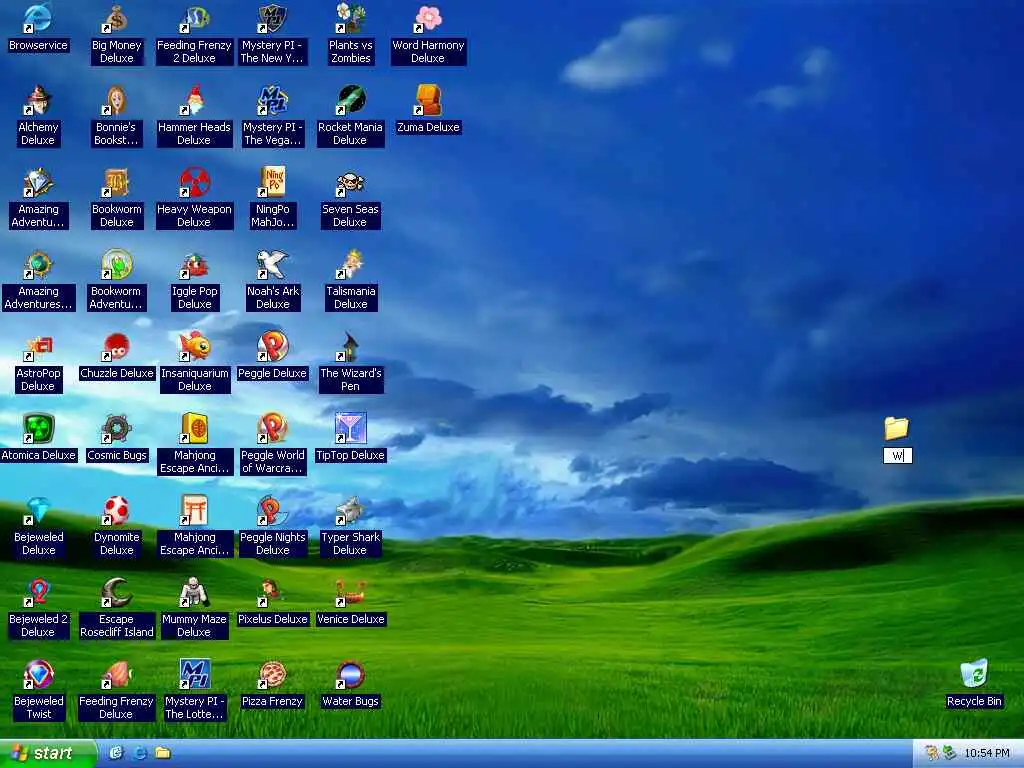Select Bonnie's Bookstore icon

click(116, 101)
